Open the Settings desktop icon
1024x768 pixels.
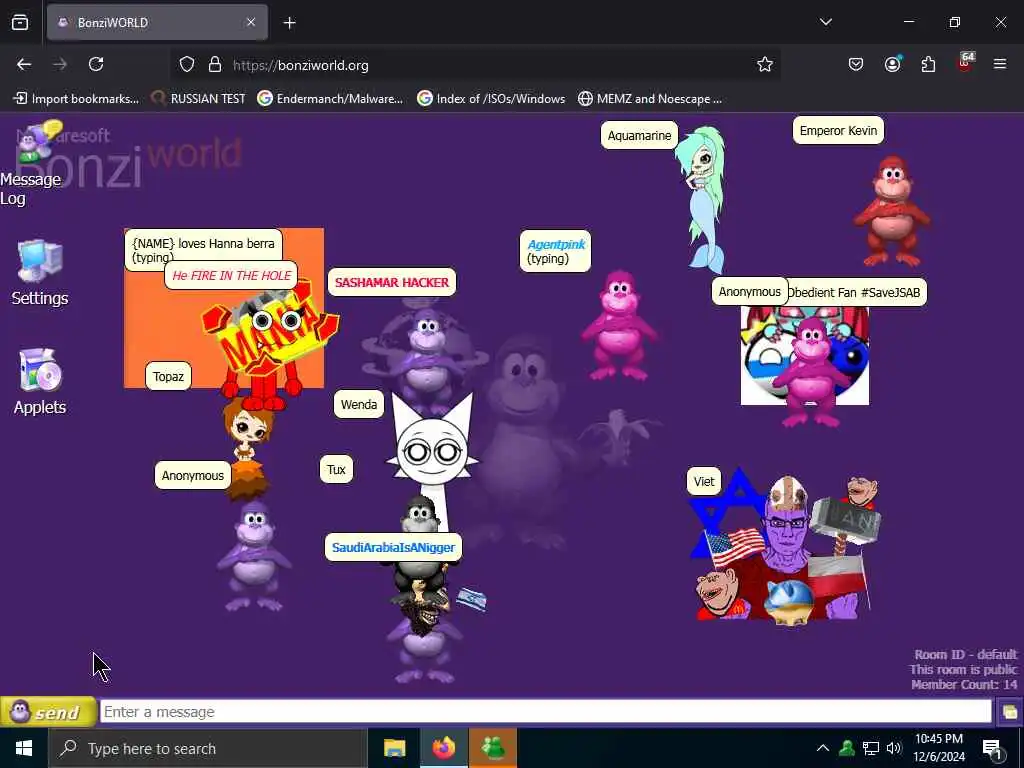(40, 273)
